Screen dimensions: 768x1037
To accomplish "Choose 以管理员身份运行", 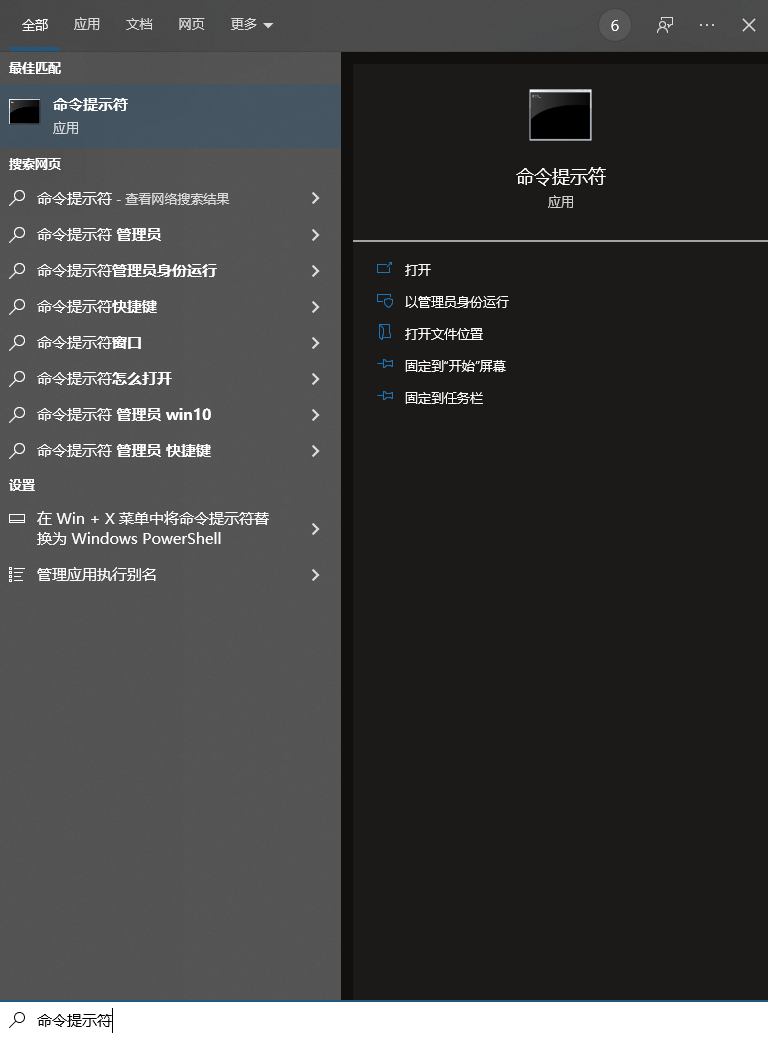I will (456, 302).
